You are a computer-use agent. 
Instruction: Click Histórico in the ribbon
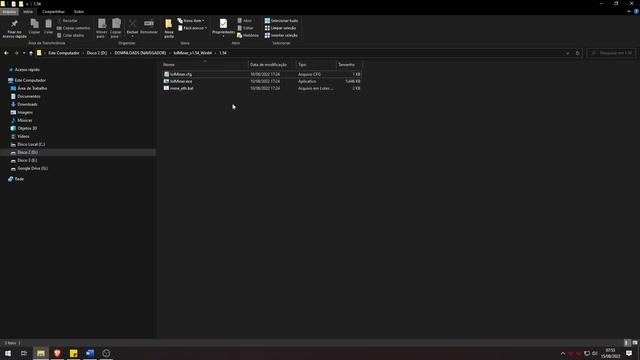point(248,36)
